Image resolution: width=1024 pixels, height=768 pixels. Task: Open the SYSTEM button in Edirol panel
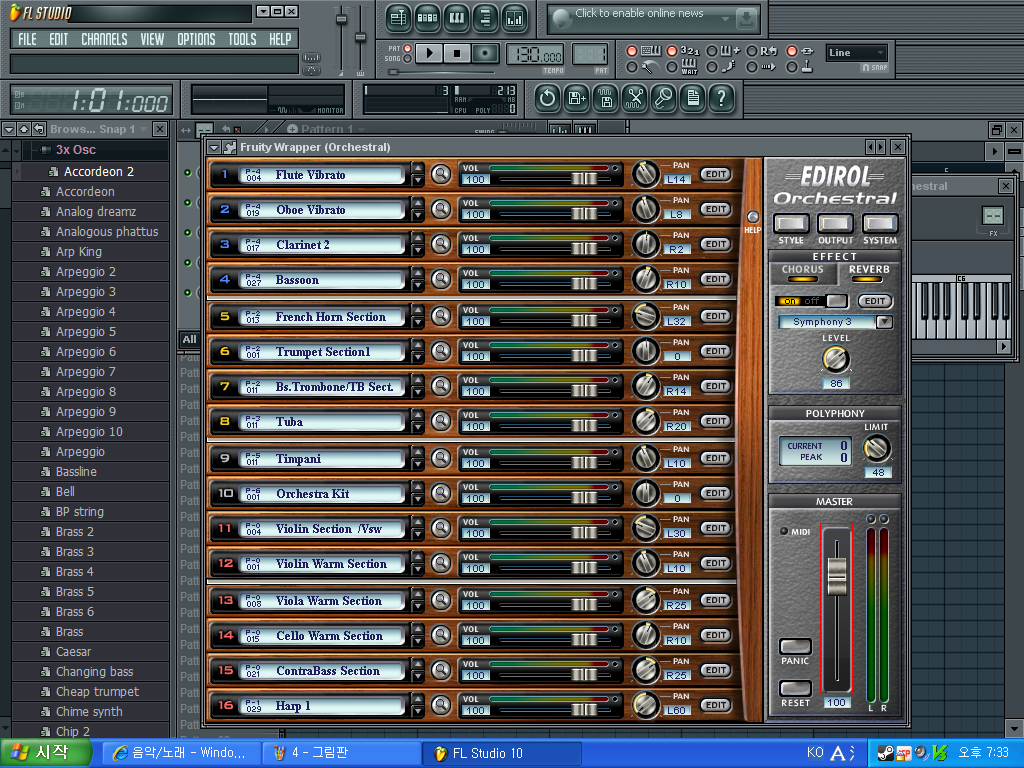pos(880,223)
